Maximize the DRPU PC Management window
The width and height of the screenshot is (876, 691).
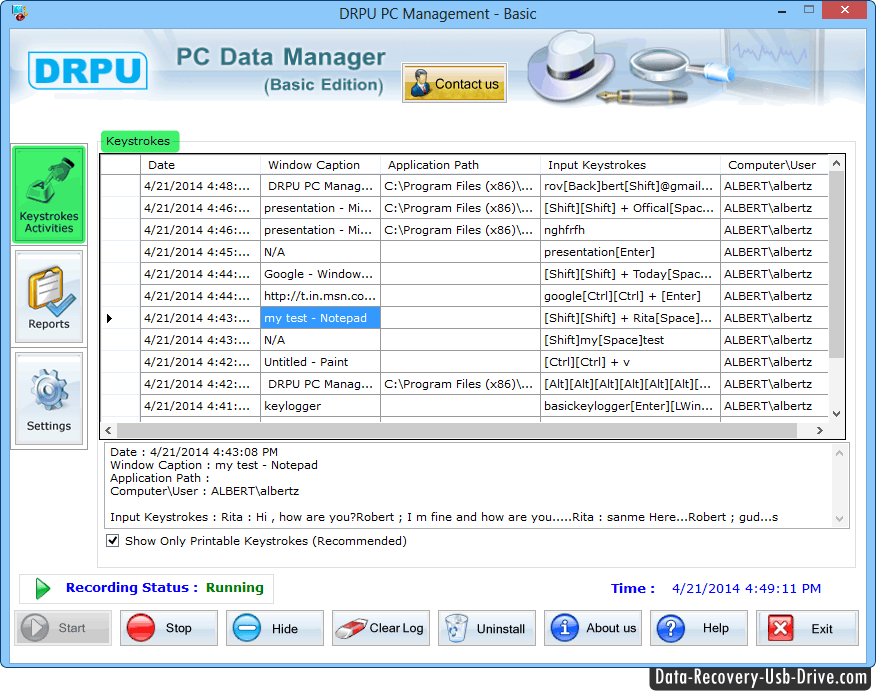pos(809,9)
